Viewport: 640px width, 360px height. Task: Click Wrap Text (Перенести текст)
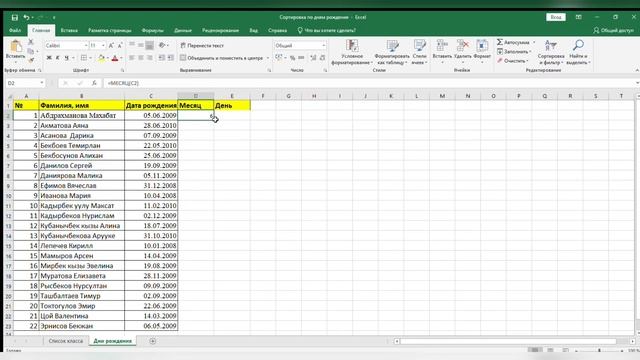click(x=202, y=46)
